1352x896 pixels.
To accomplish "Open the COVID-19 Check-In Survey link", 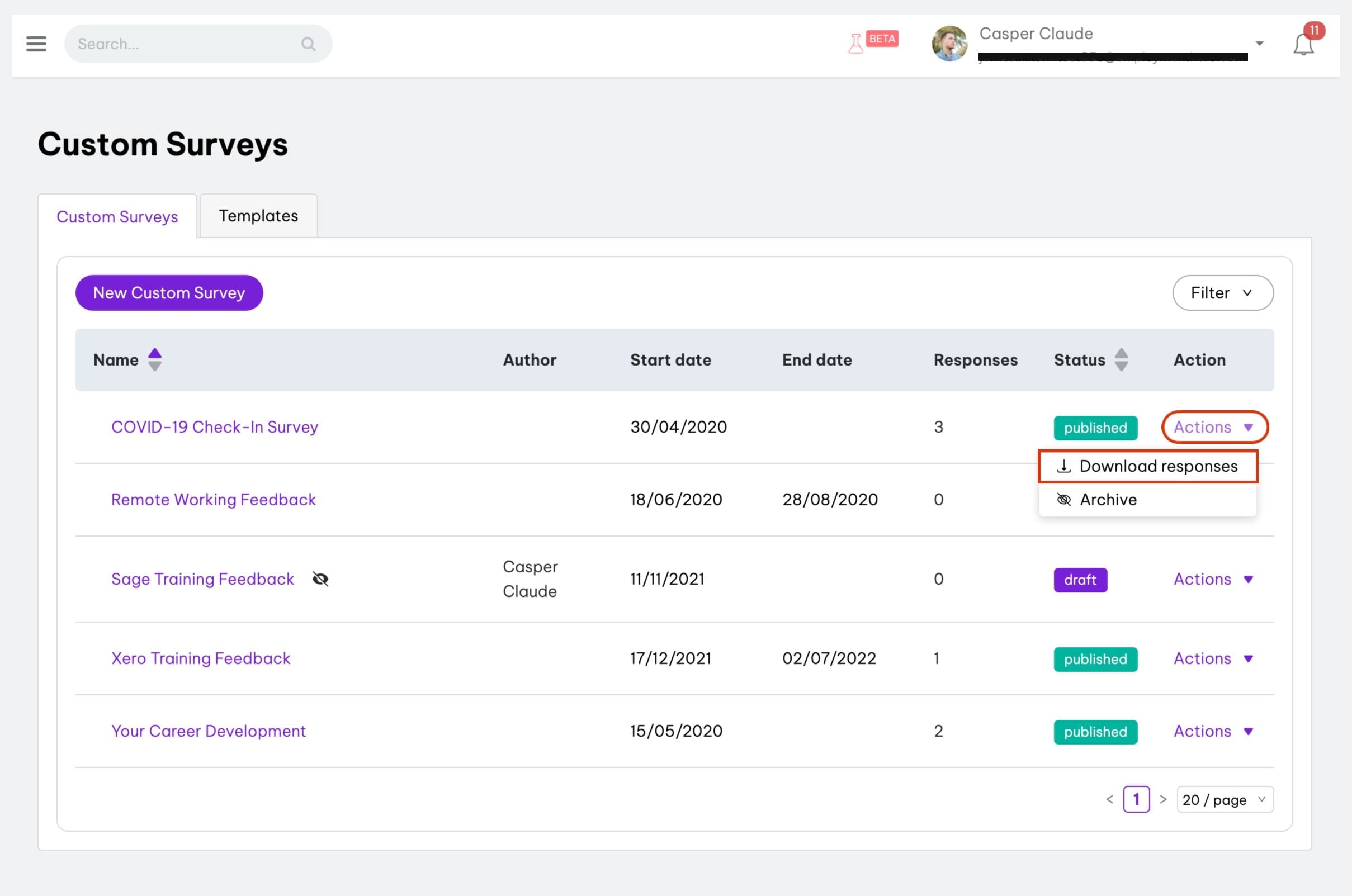I will click(x=214, y=427).
